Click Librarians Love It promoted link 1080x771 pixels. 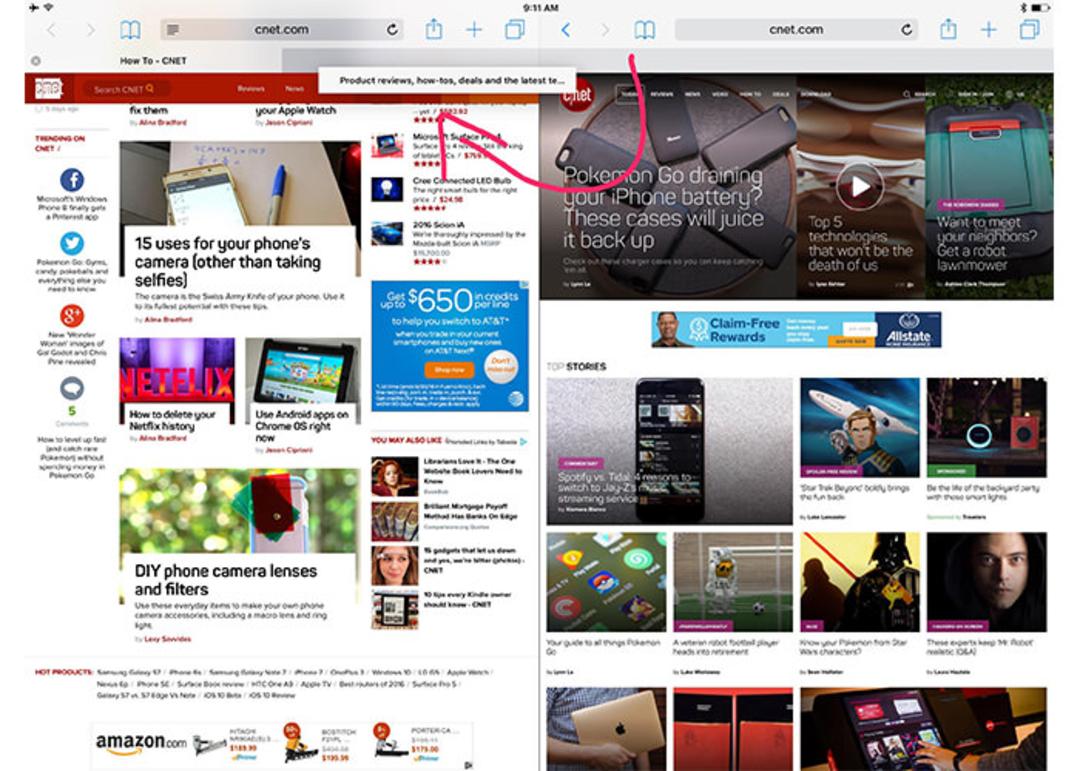[x=472, y=471]
